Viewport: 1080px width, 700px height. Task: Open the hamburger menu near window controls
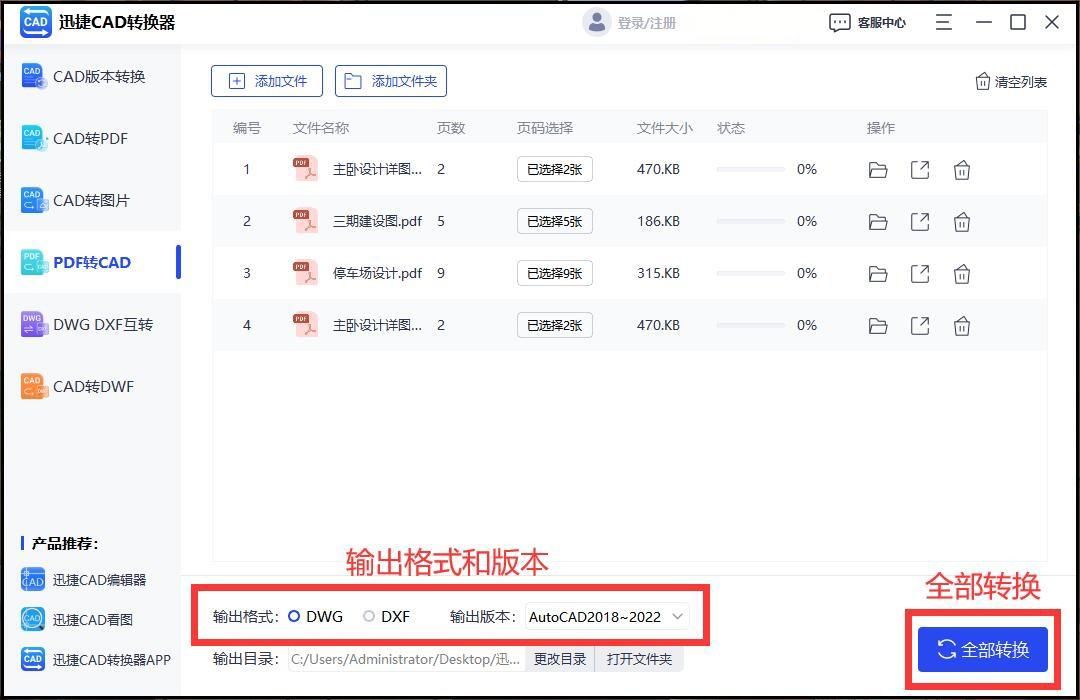[943, 21]
